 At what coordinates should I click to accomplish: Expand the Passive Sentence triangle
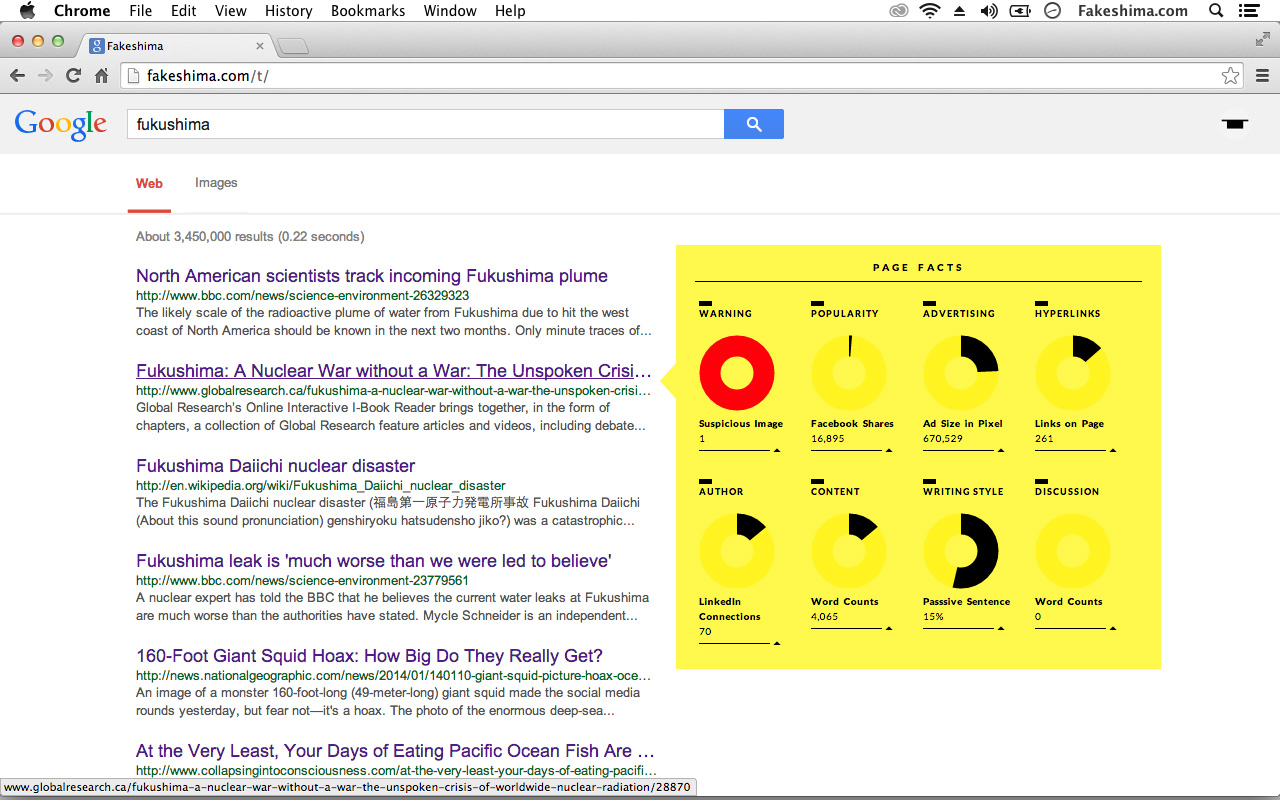point(1002,629)
